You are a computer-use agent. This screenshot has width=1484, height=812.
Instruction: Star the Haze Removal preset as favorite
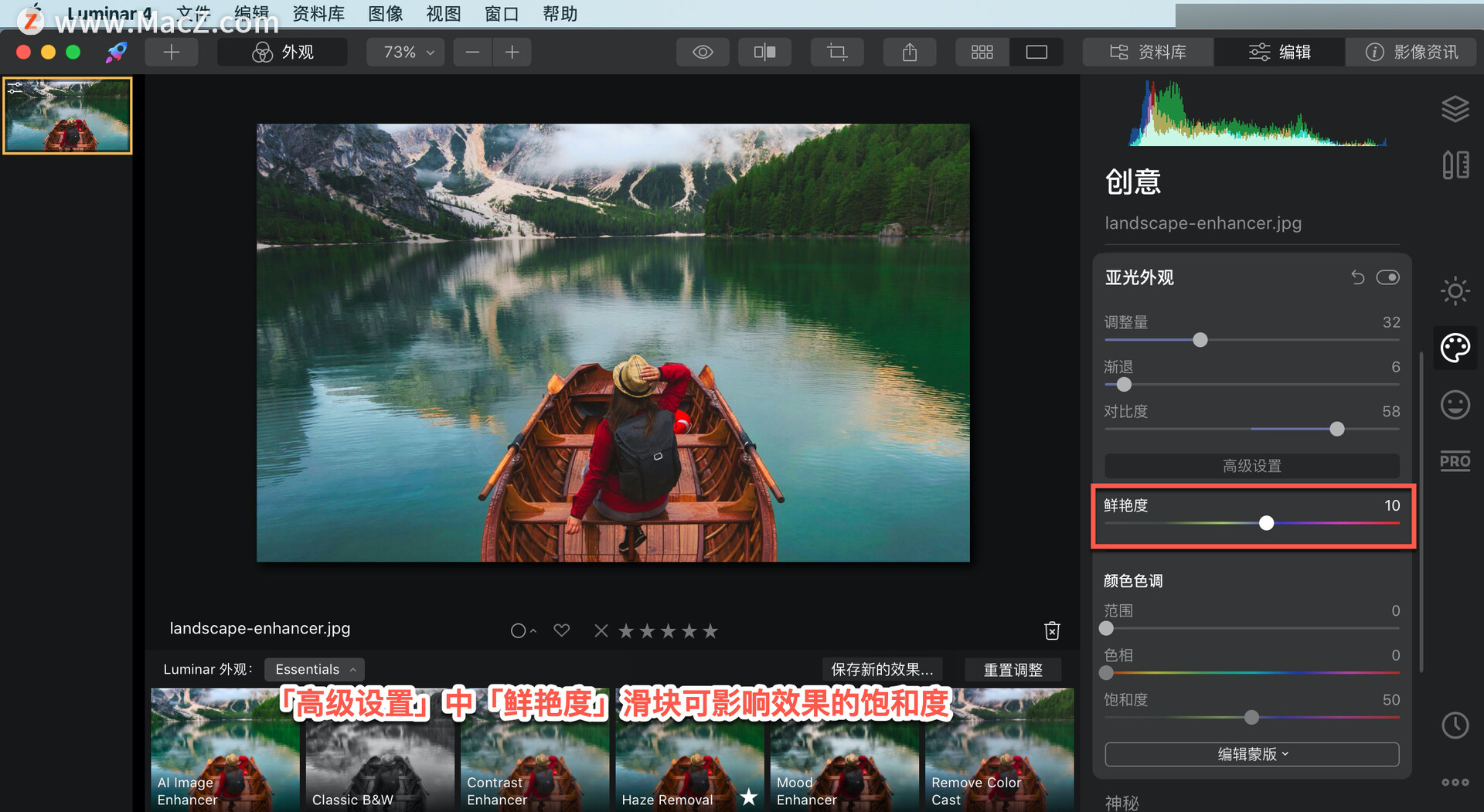[747, 798]
